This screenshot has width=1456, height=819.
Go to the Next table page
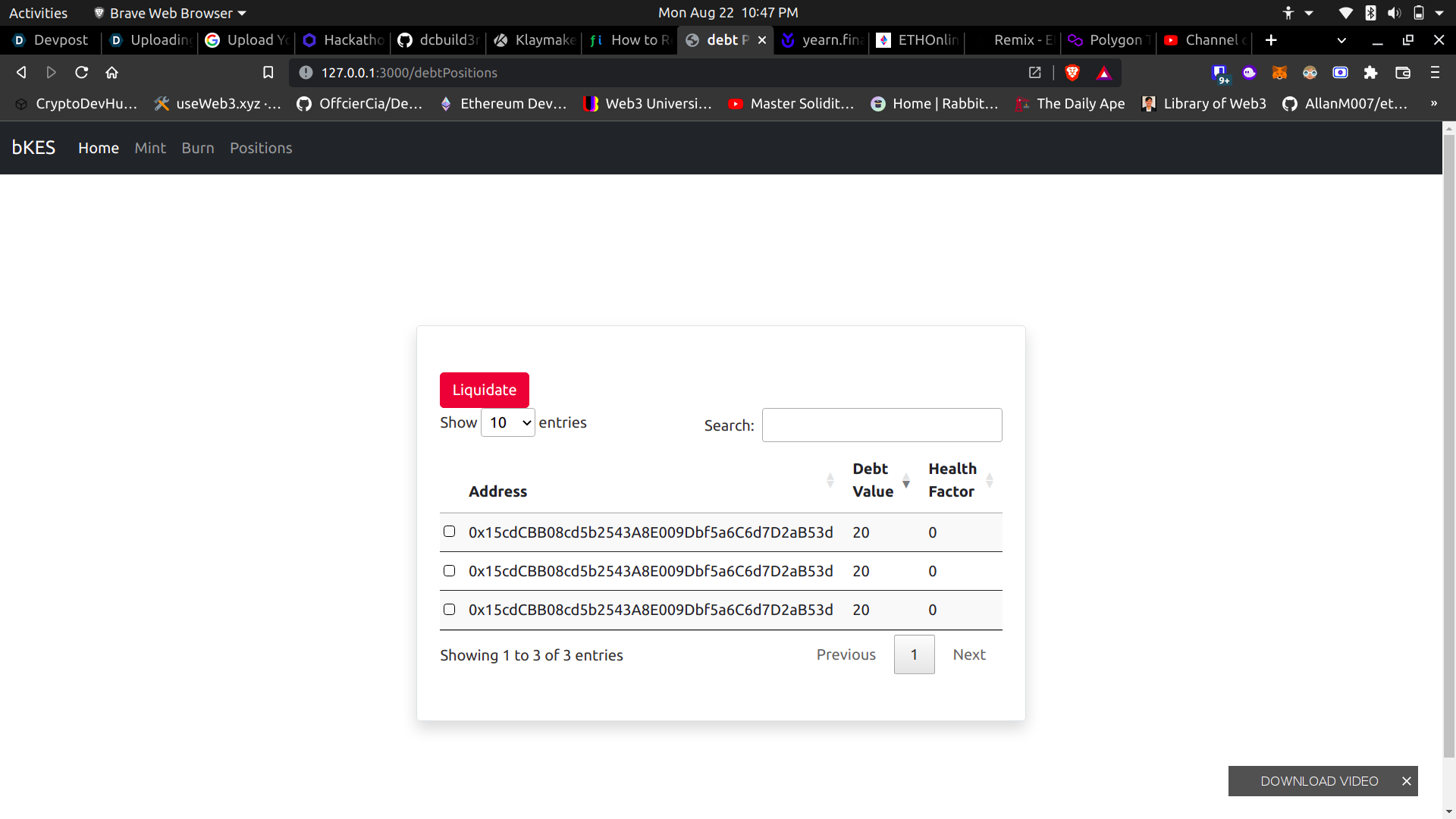[x=968, y=654]
